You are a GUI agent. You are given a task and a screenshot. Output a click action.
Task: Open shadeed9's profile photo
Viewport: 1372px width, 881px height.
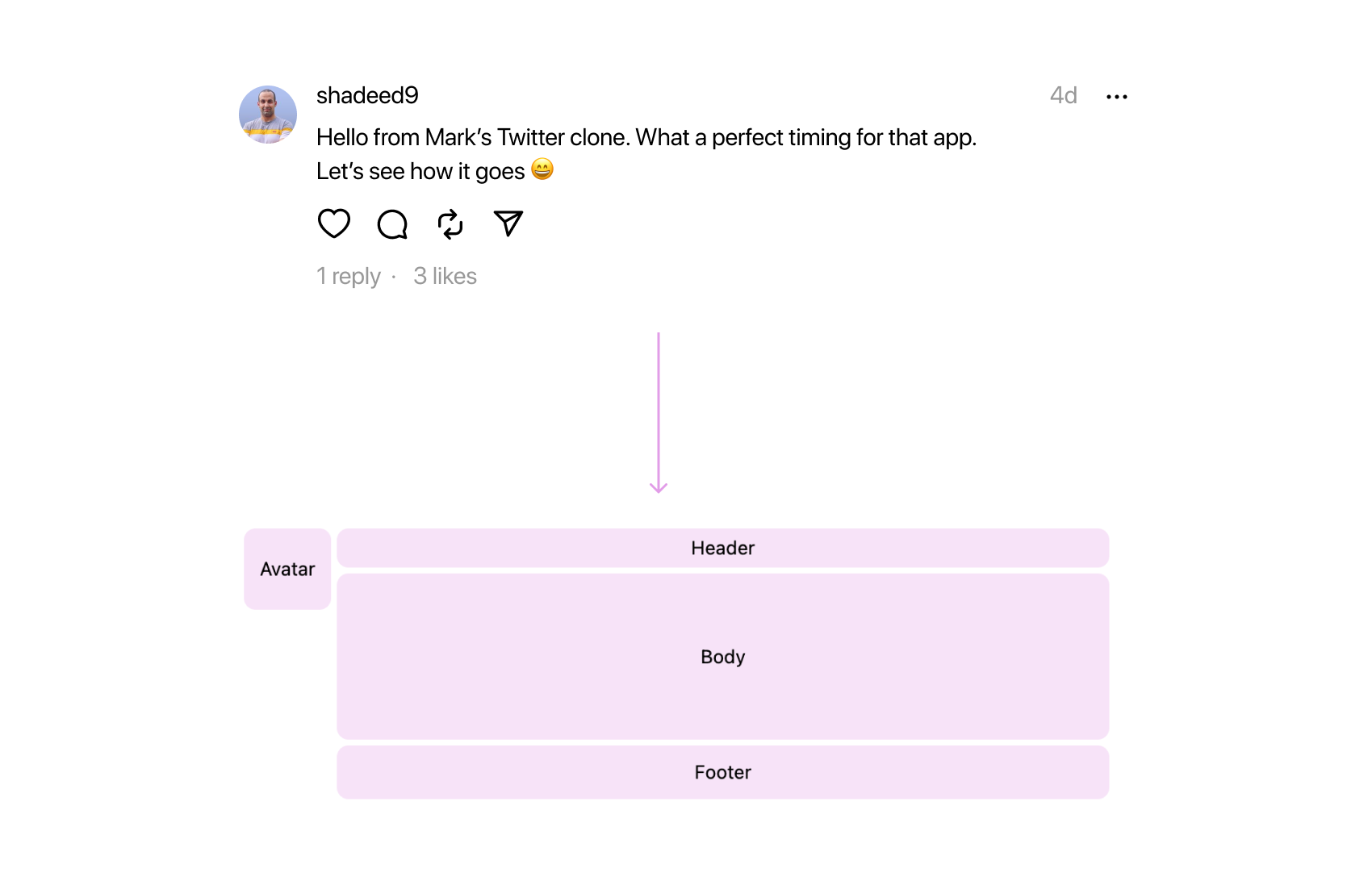[x=268, y=115]
